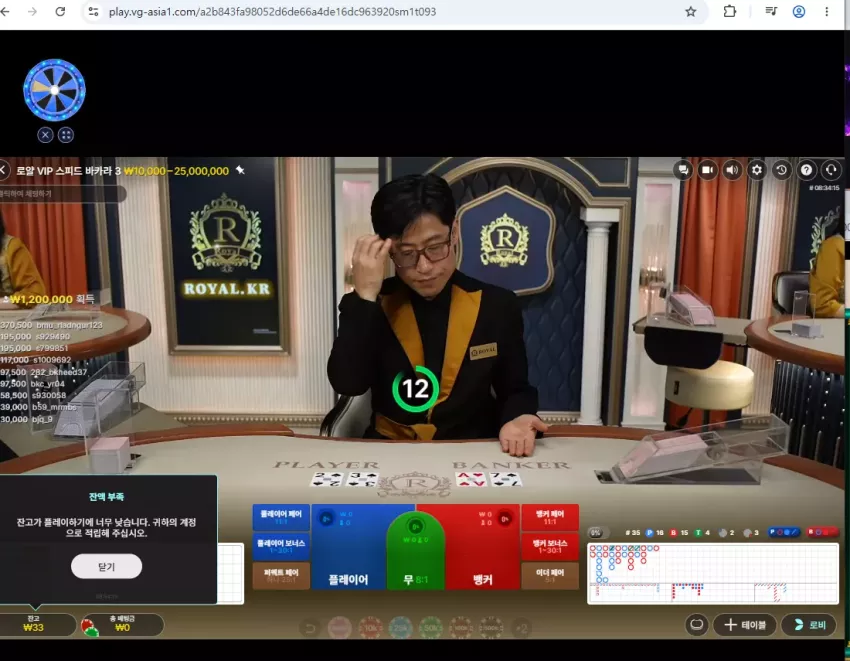The image size is (850, 661).
Task: Mute the game sound speaker icon
Action: click(x=732, y=170)
